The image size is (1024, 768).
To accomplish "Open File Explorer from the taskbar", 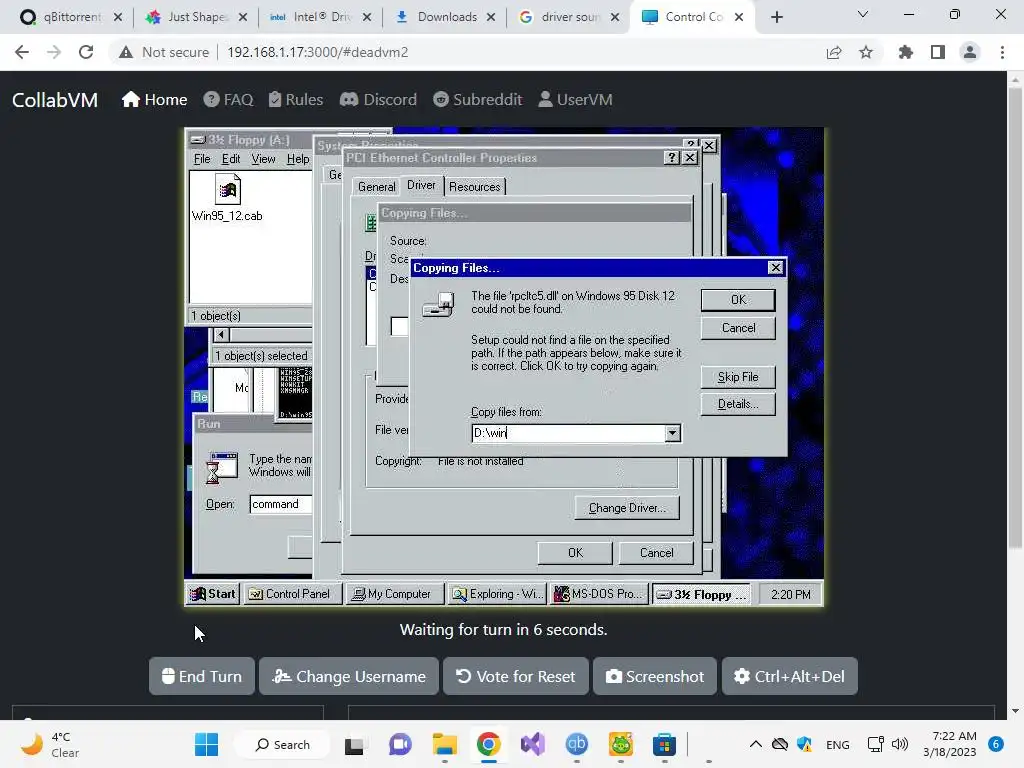I will pyautogui.click(x=445, y=744).
